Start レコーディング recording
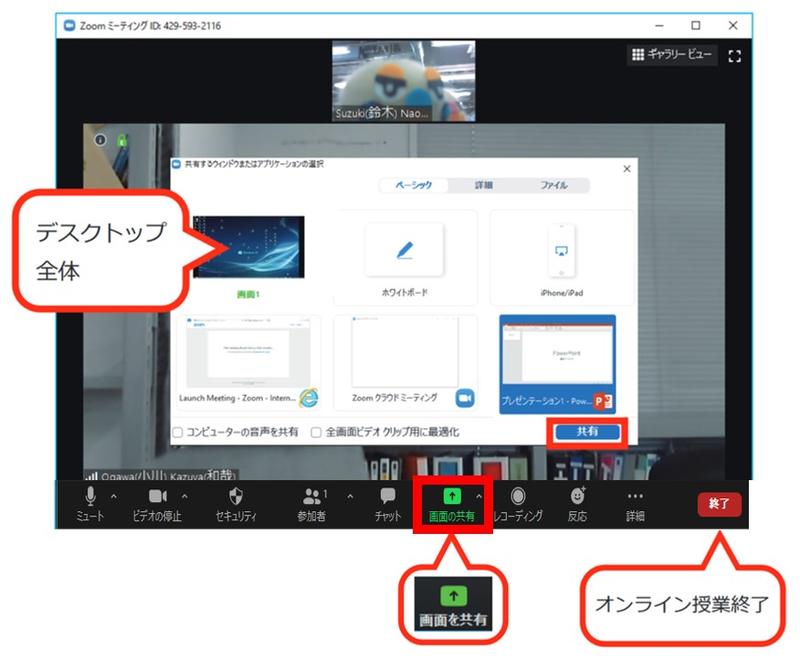 tap(518, 503)
